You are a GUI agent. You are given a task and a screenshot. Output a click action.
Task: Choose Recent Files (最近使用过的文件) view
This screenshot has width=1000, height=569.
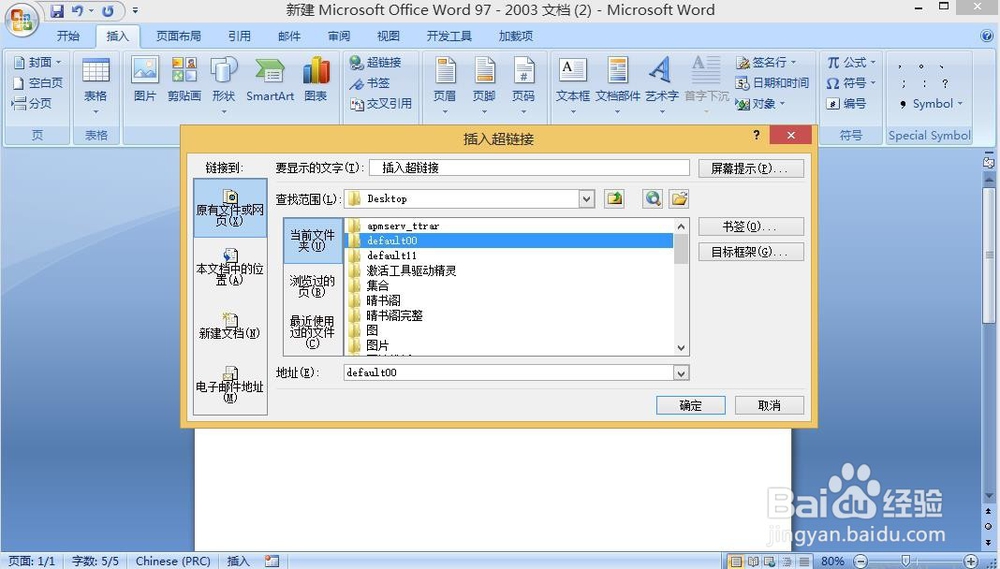point(312,332)
